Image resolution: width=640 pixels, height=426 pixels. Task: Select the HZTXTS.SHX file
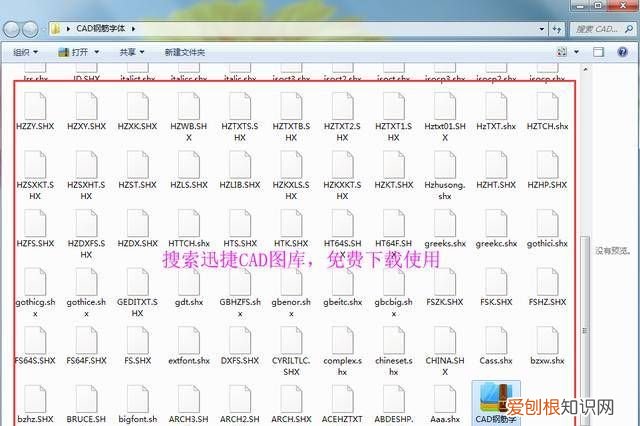tap(240, 116)
